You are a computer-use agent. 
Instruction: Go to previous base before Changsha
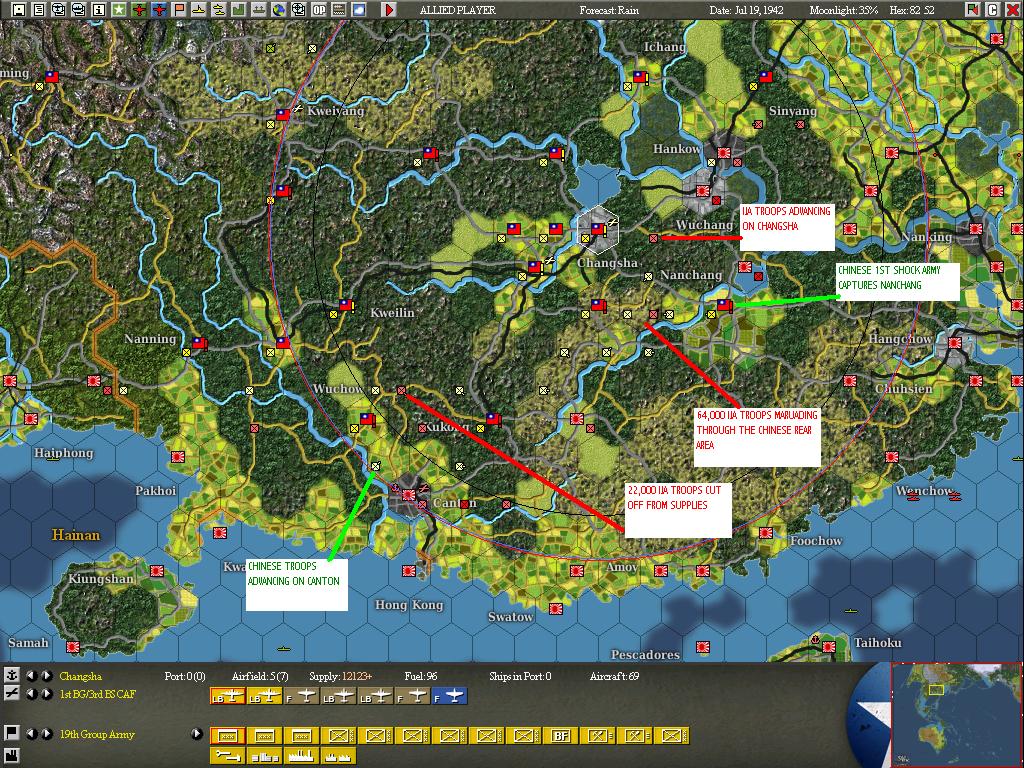(x=31, y=676)
